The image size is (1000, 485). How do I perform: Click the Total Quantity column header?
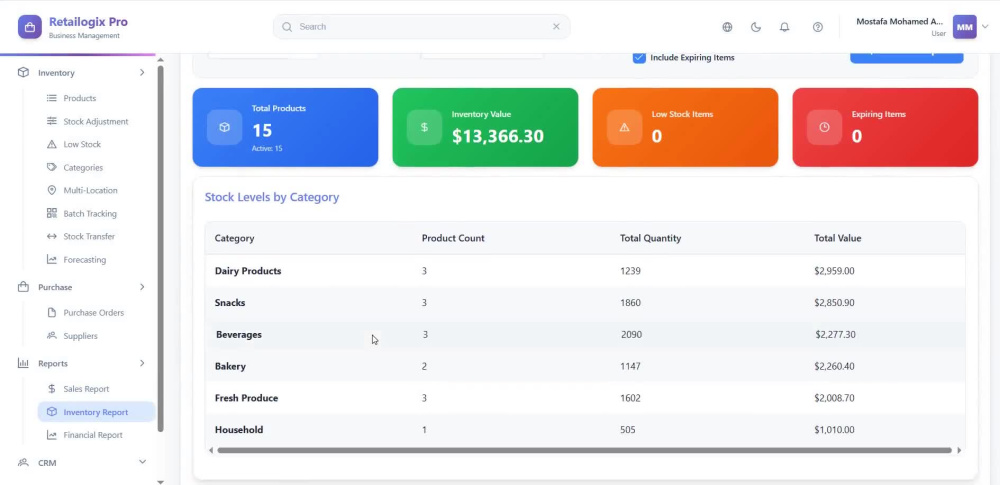coord(651,238)
